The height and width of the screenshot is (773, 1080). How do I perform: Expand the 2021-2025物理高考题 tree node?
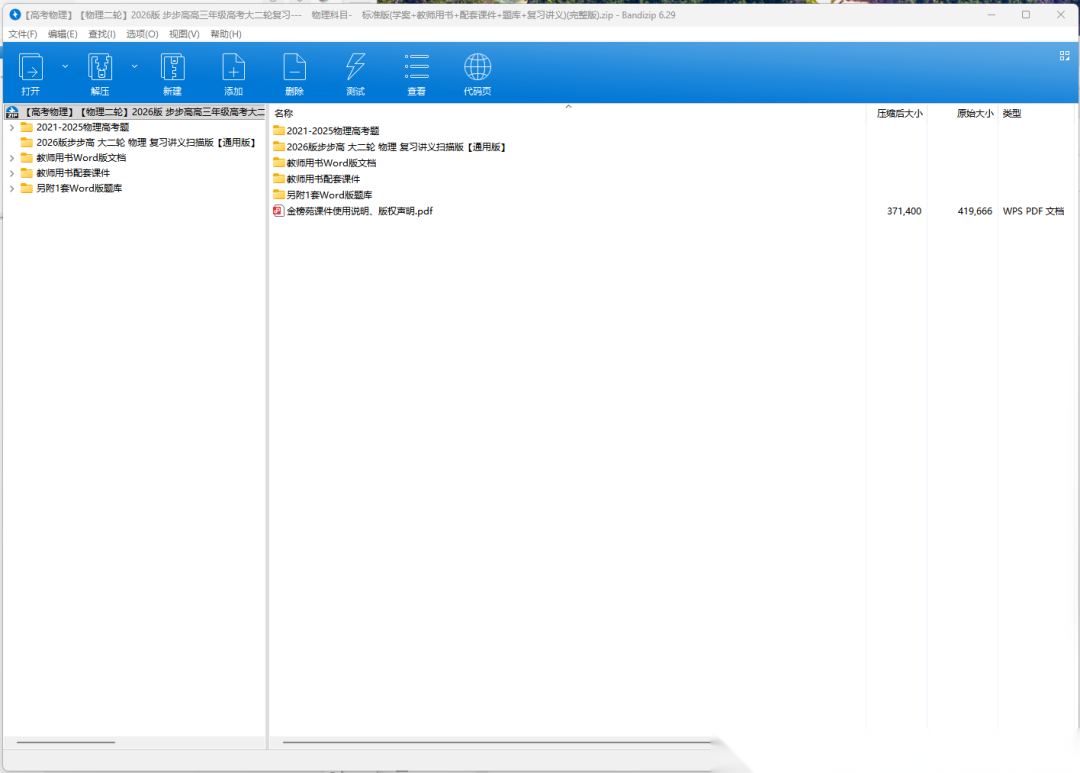(12, 128)
